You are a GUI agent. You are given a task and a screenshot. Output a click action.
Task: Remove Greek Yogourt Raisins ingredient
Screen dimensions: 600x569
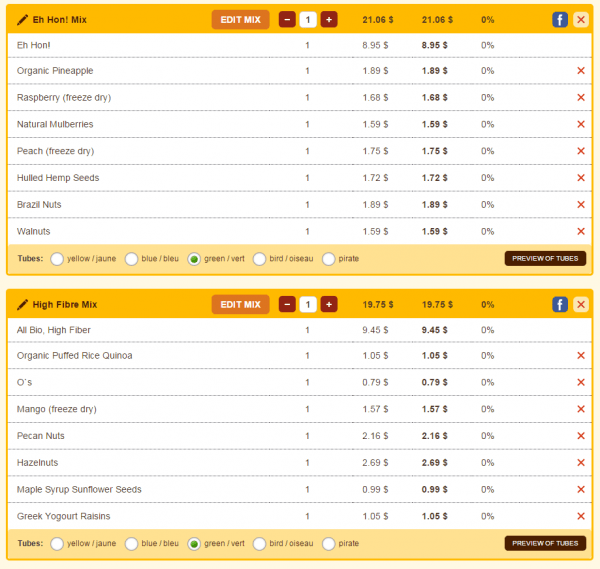coord(581,516)
